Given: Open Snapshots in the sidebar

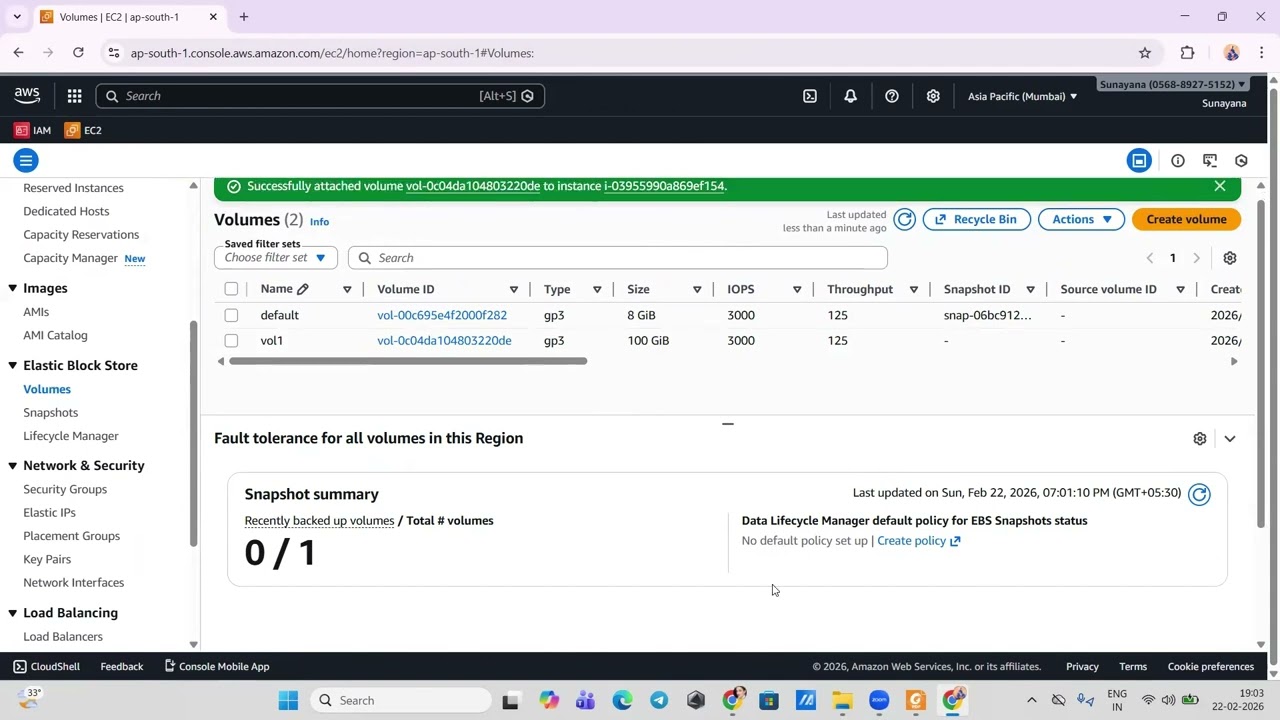Looking at the screenshot, I should (x=50, y=412).
